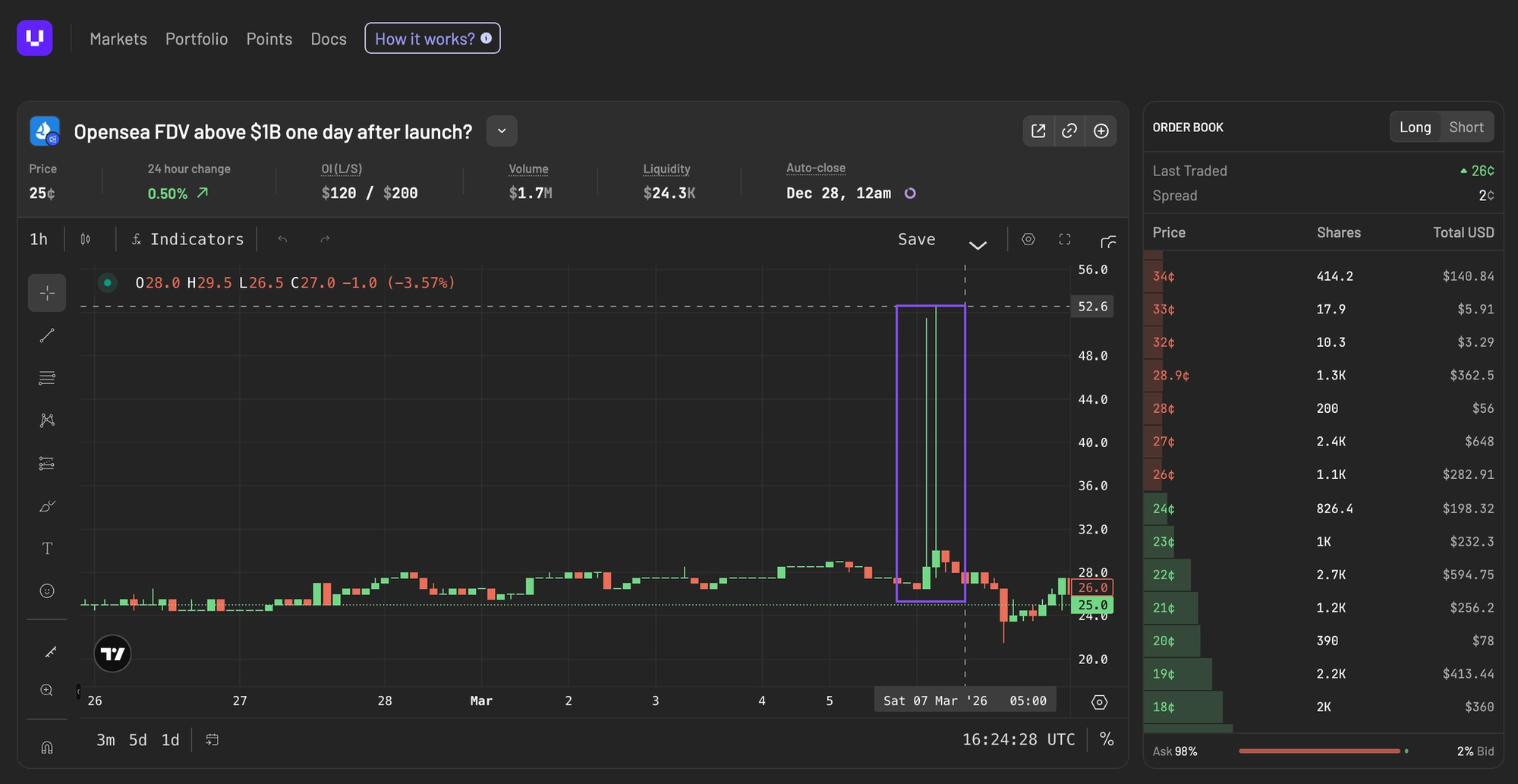Click the green 25.0 price axis label
The width and height of the screenshot is (1518, 784).
point(1092,606)
